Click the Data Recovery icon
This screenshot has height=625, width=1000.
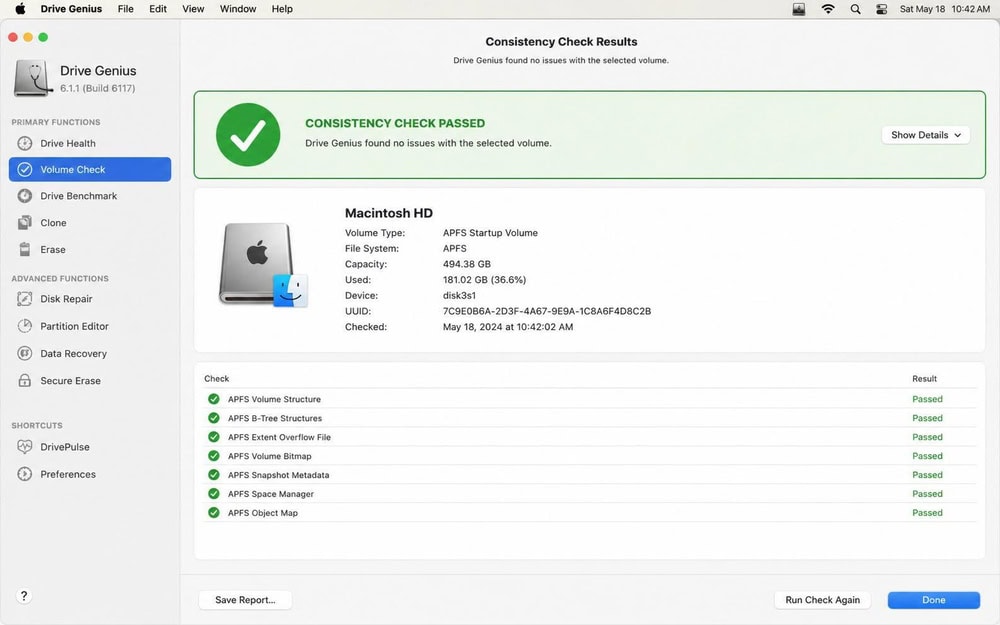[x=24, y=353]
